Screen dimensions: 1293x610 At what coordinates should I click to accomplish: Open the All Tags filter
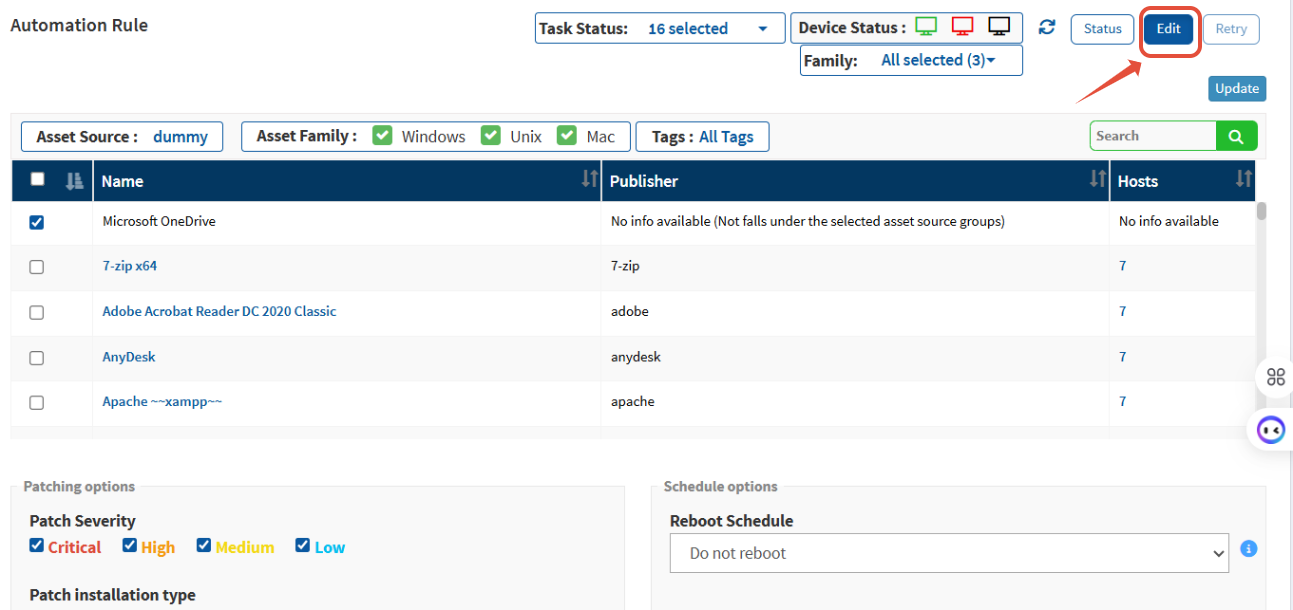pos(726,137)
